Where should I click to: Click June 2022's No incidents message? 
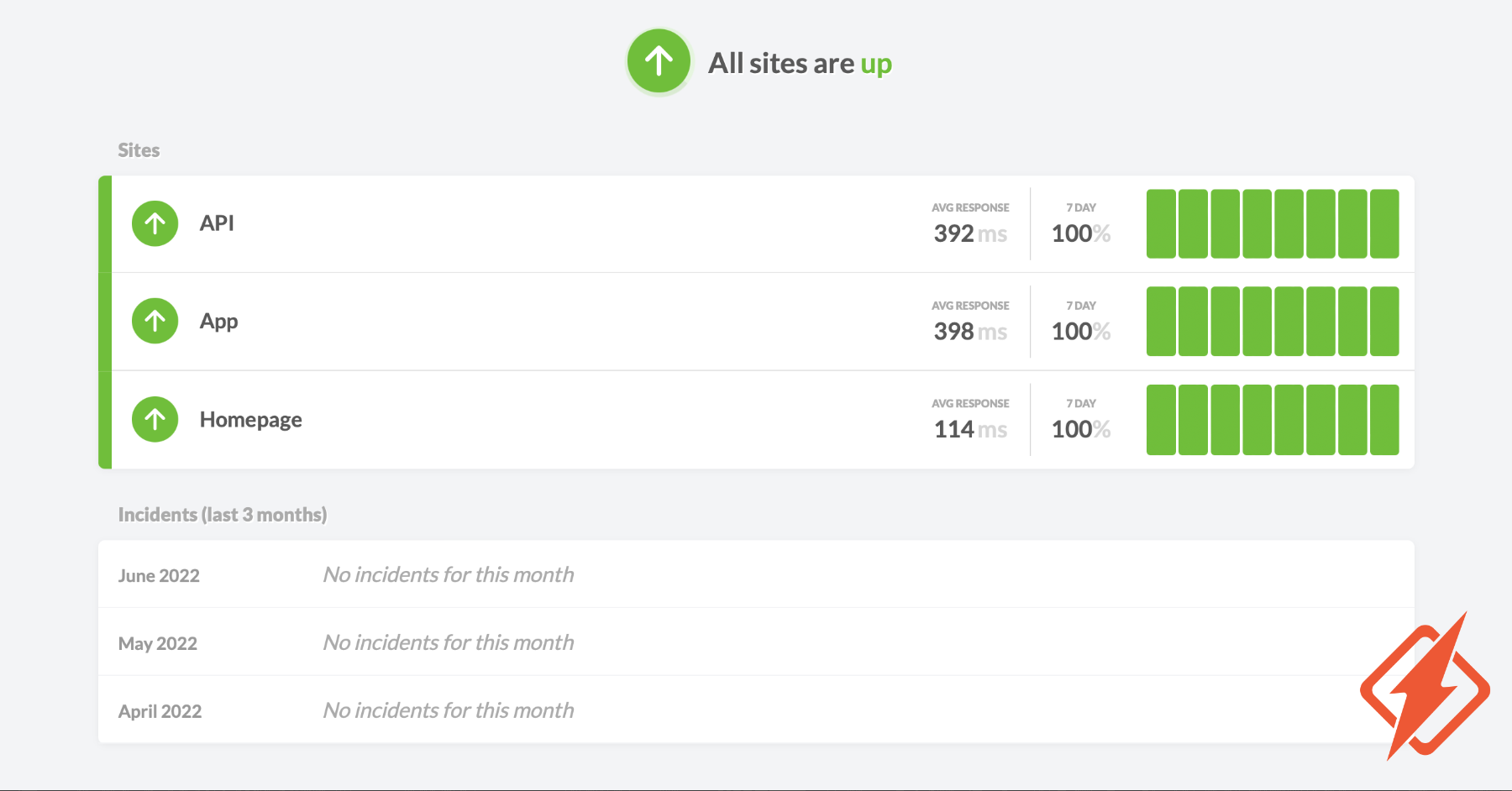click(x=449, y=574)
